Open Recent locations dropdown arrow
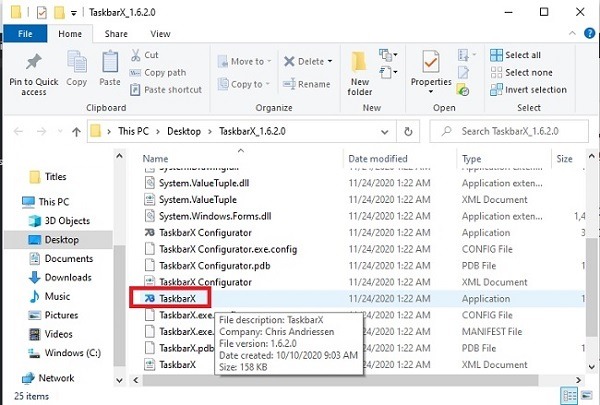The height and width of the screenshot is (405, 600). pyautogui.click(x=60, y=132)
